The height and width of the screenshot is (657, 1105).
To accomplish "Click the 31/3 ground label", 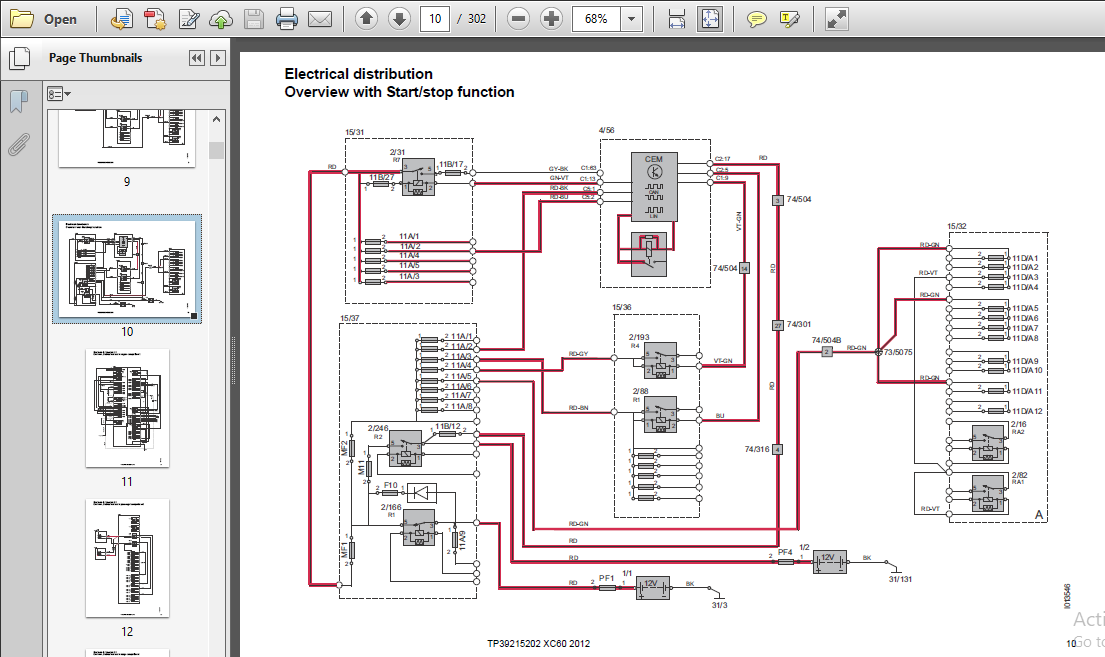I will 720,605.
